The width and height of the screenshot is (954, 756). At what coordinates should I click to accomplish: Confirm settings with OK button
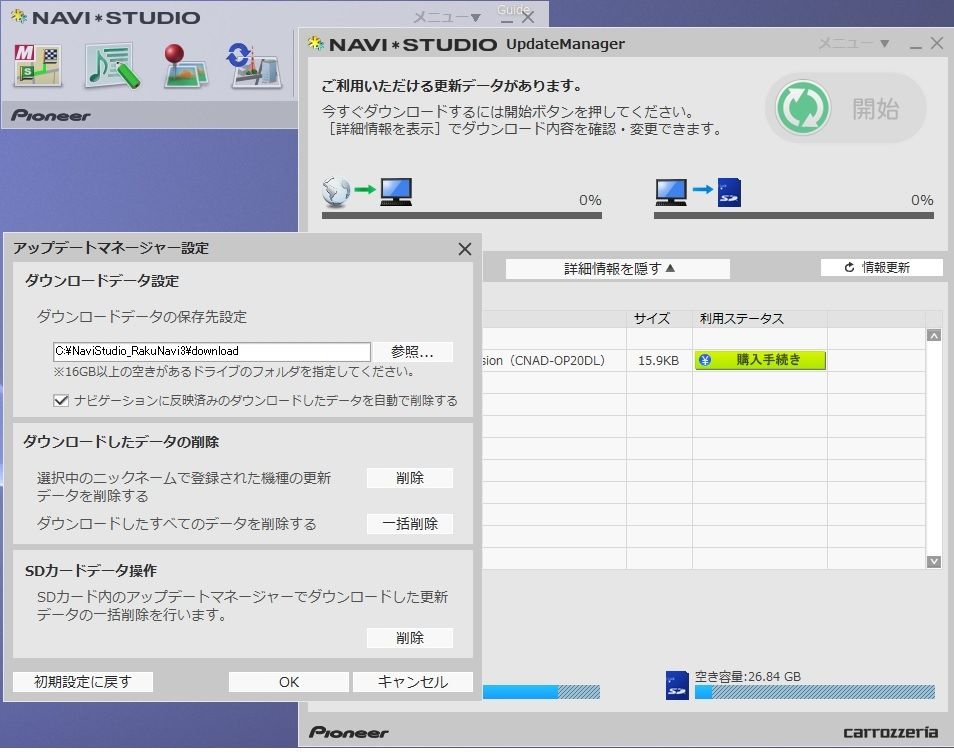click(x=289, y=682)
